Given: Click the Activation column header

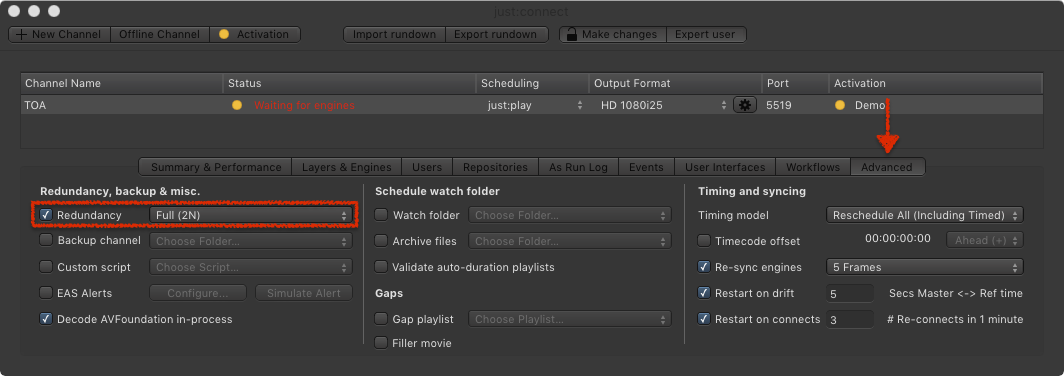Looking at the screenshot, I should click(936, 83).
